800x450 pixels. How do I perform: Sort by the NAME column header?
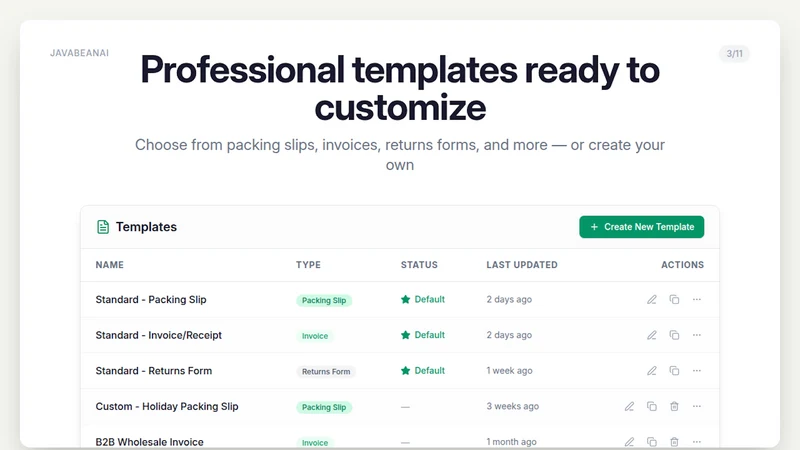click(110, 265)
